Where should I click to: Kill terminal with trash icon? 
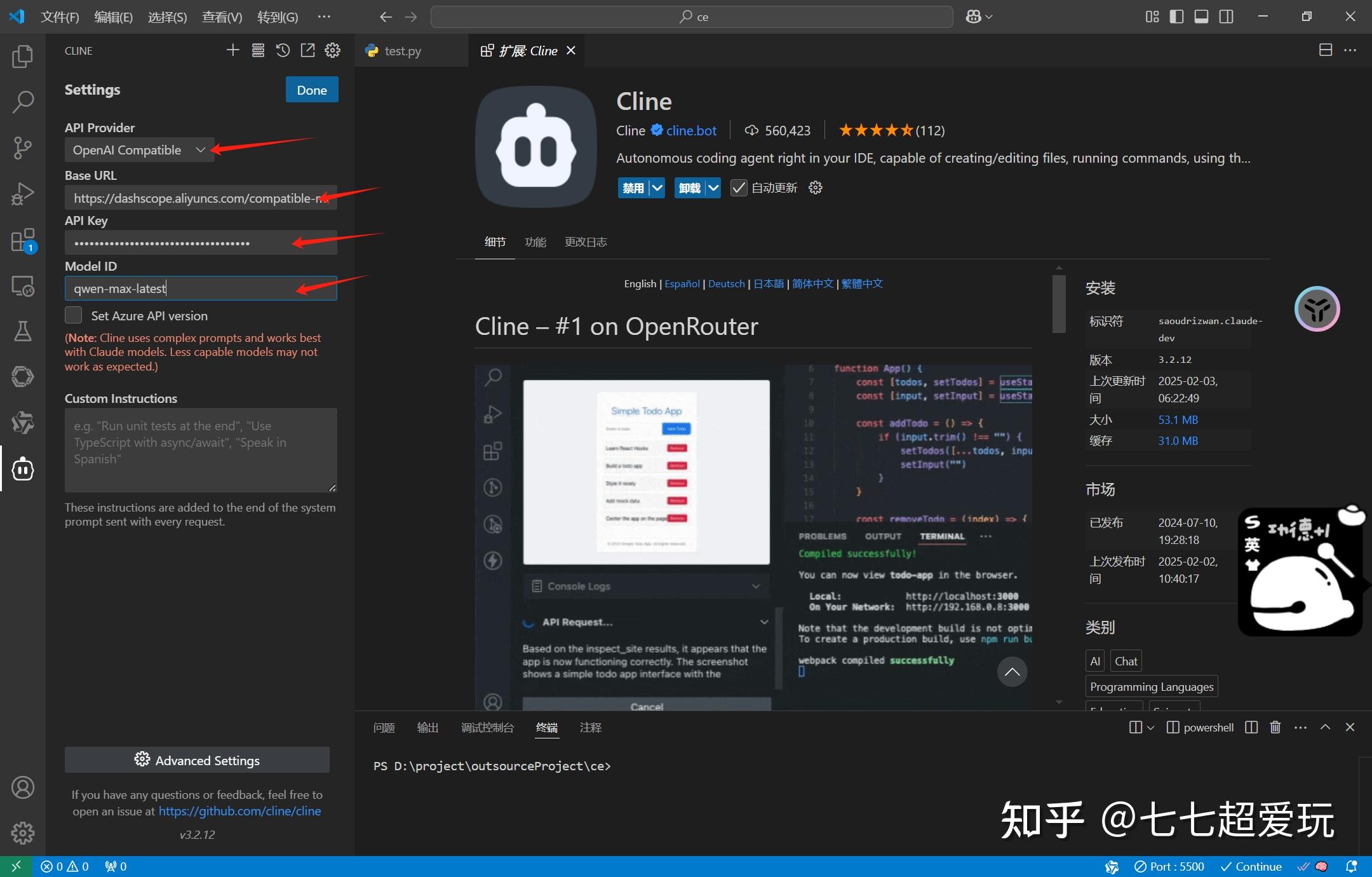(1275, 727)
